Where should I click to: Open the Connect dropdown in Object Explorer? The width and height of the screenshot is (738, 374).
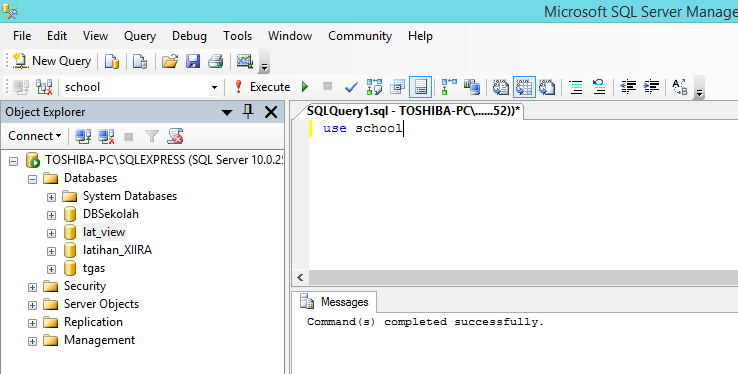point(35,136)
